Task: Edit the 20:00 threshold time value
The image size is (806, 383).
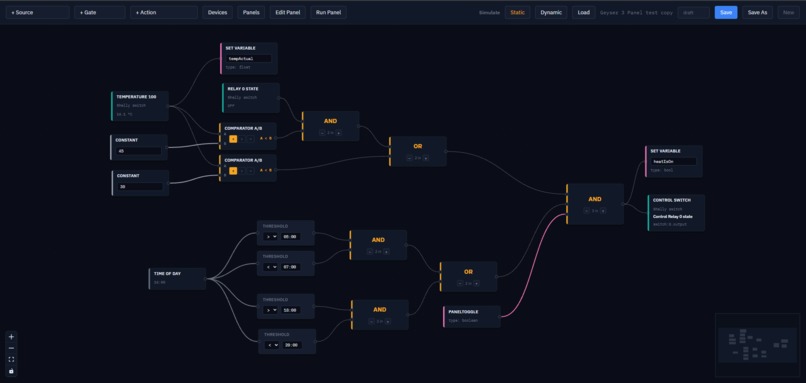Action: (x=292, y=345)
